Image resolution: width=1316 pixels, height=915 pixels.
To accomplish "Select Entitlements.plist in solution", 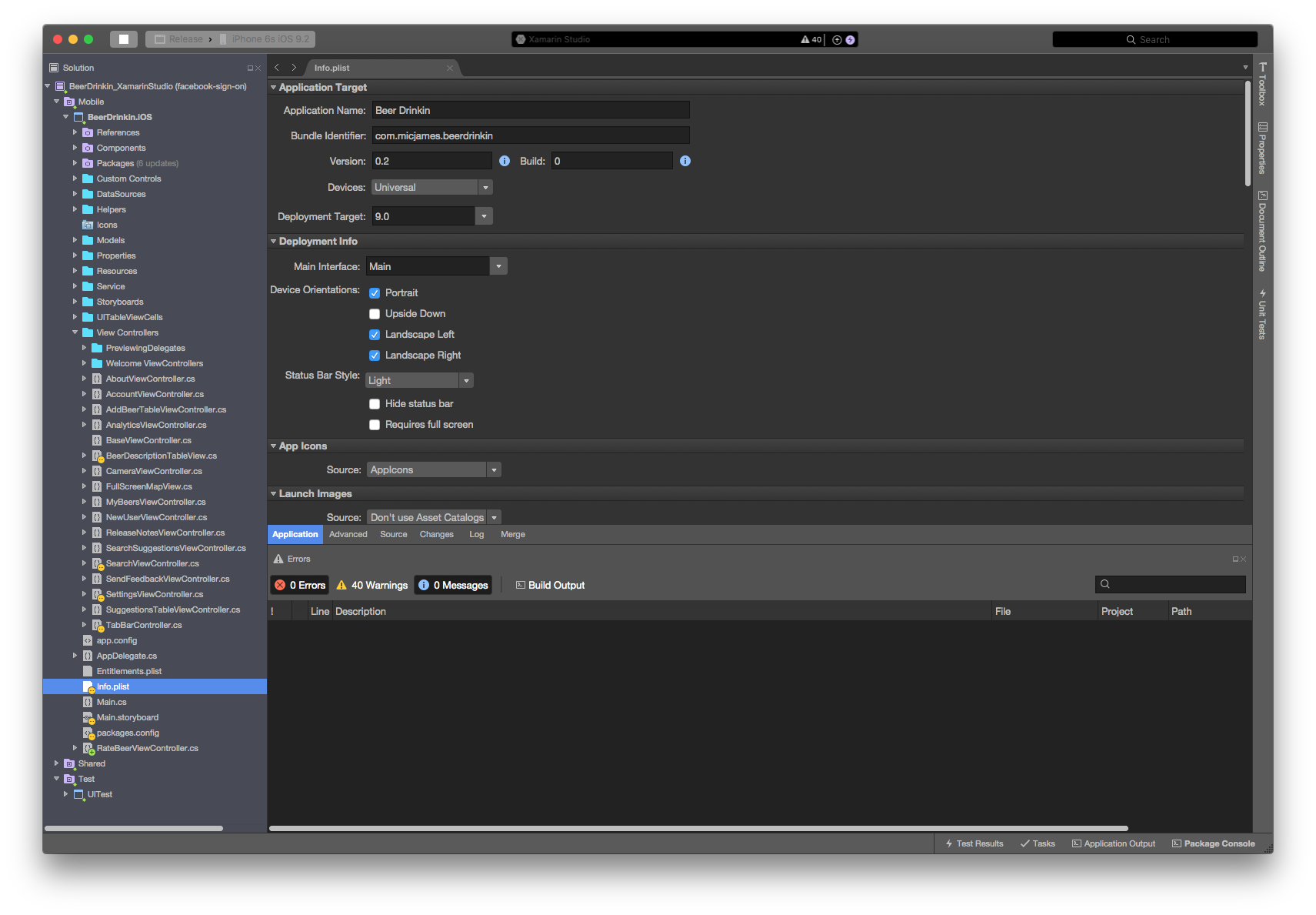I will pyautogui.click(x=129, y=671).
